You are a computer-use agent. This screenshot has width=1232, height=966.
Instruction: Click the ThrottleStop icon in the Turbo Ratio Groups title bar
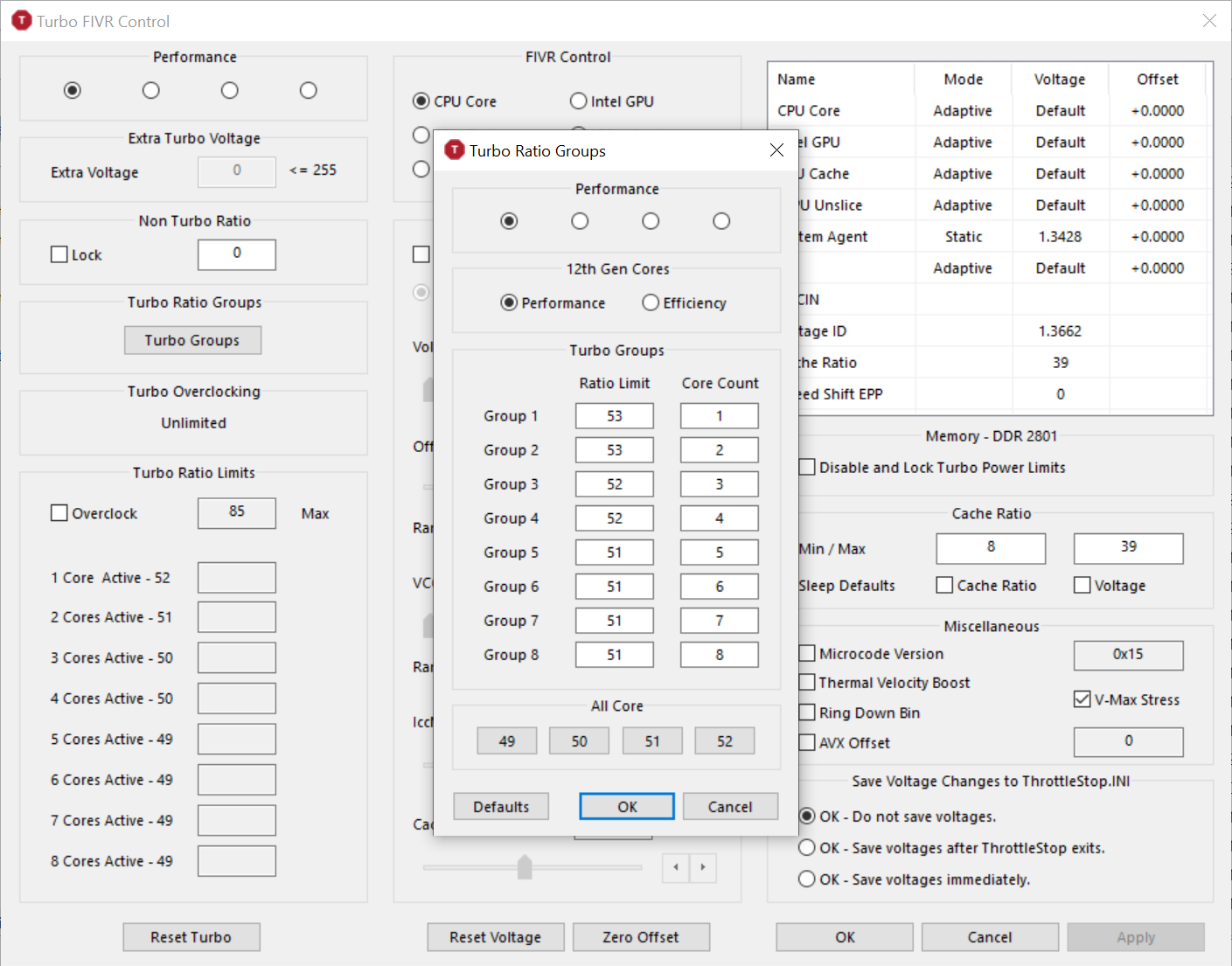click(x=454, y=150)
